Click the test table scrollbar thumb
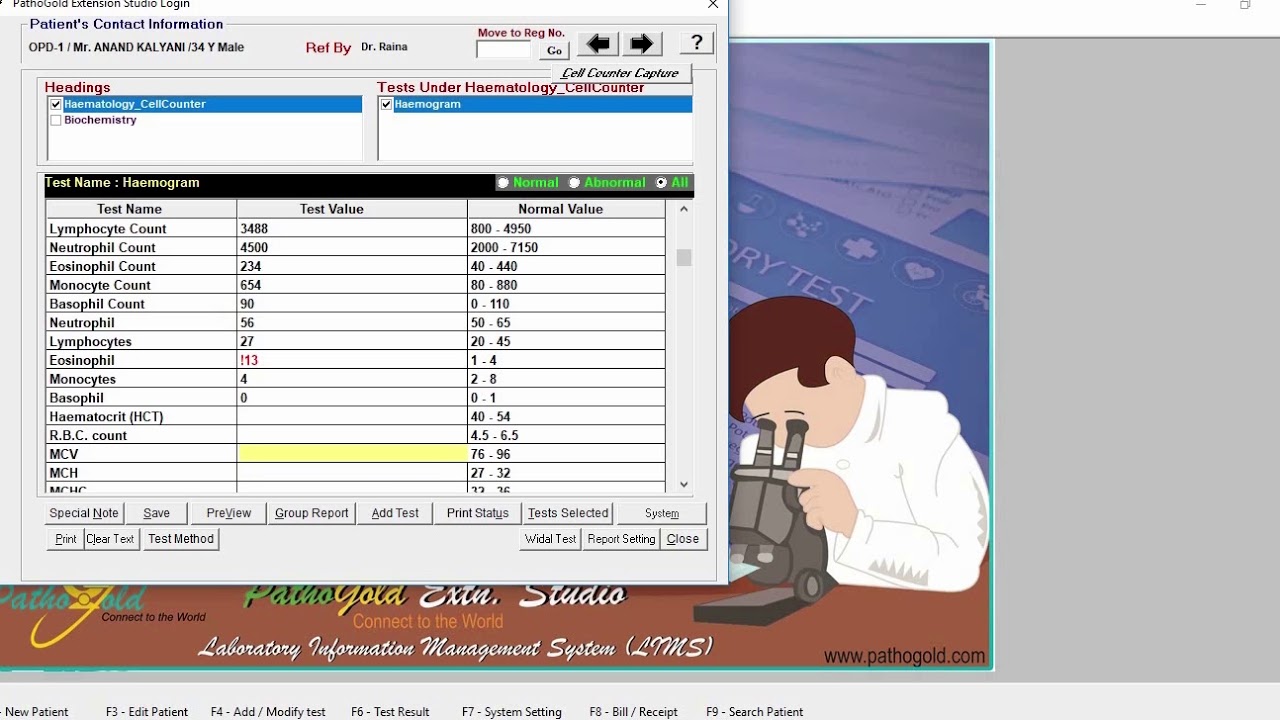The image size is (1280, 720). pyautogui.click(x=684, y=258)
